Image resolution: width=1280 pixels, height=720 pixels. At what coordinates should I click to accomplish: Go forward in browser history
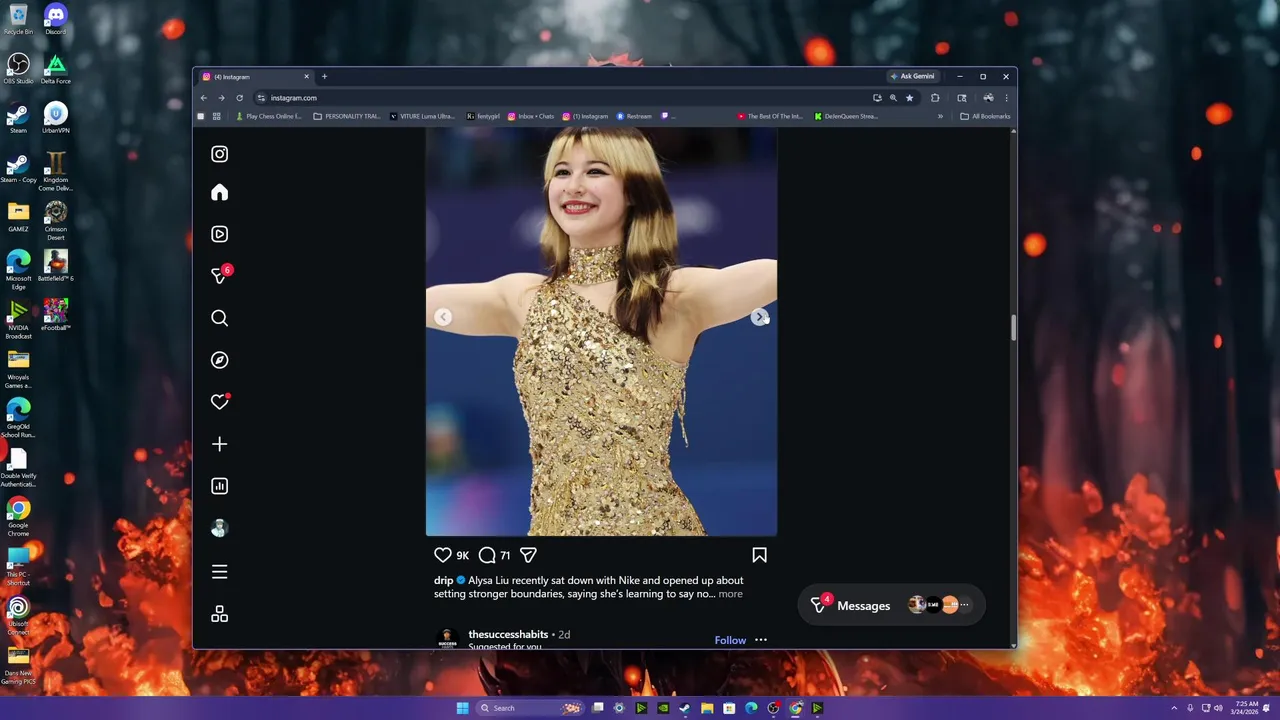[221, 98]
